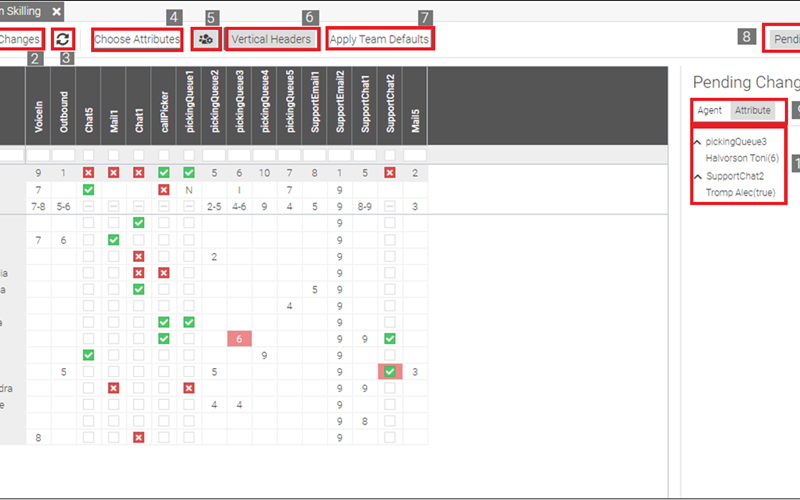800x500 pixels.
Task: Select pending change Halvorson Toni(6)
Action: tap(742, 158)
